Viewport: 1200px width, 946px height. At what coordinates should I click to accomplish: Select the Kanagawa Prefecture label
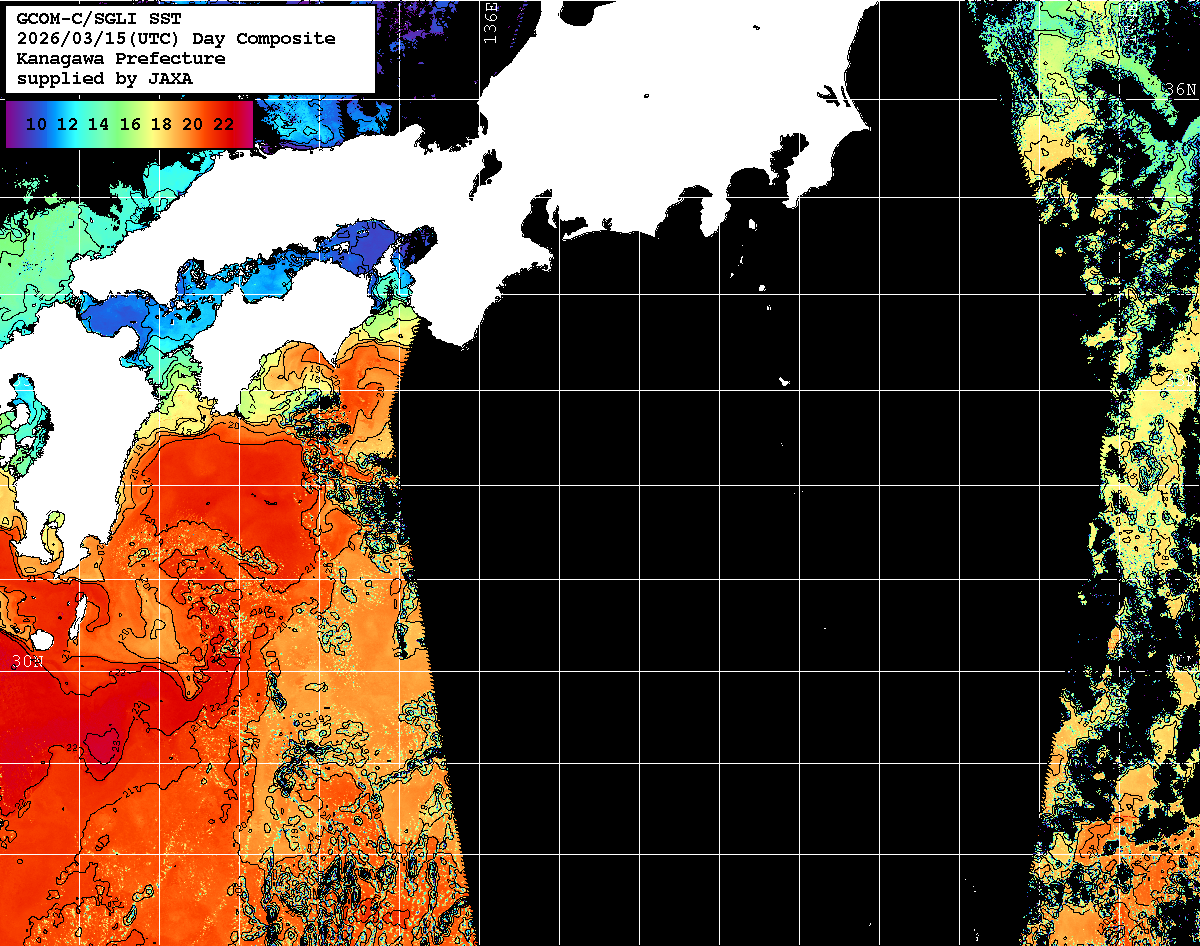[x=120, y=59]
